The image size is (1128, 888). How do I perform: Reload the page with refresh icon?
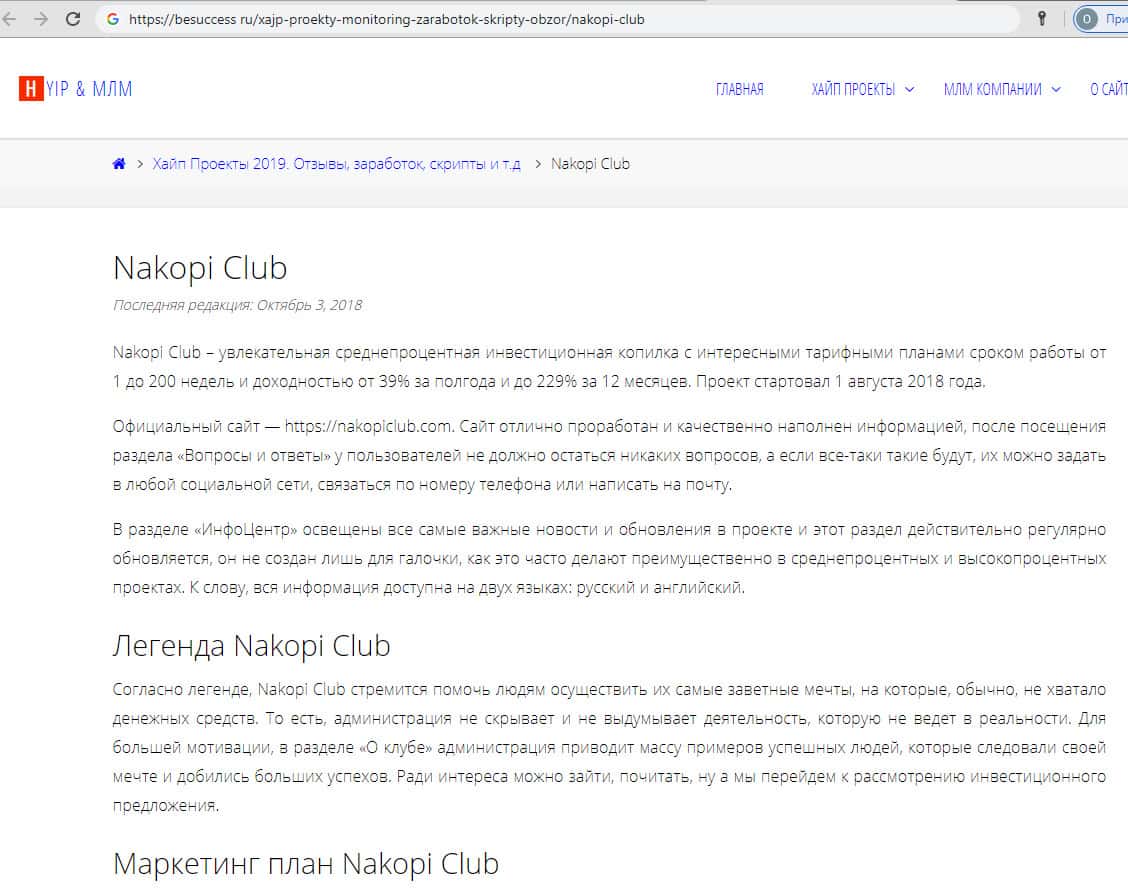pyautogui.click(x=73, y=19)
